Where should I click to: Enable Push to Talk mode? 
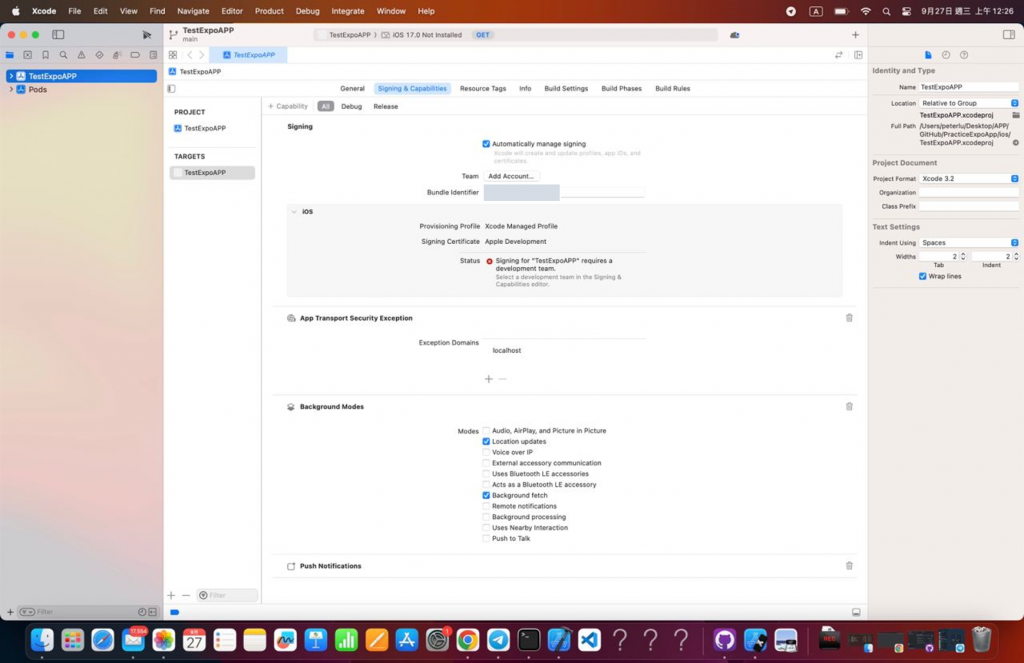(x=486, y=538)
